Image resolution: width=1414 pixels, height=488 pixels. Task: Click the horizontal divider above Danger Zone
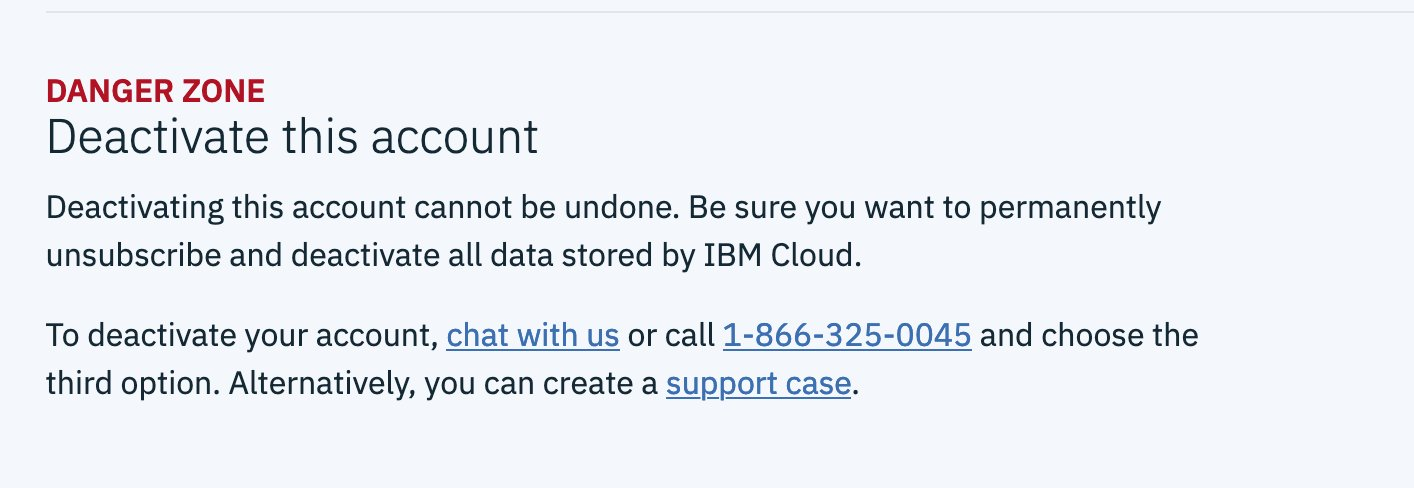point(707,12)
